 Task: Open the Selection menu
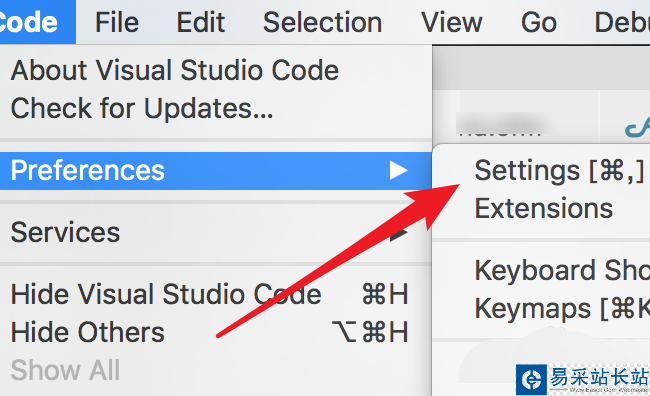pyautogui.click(x=322, y=22)
